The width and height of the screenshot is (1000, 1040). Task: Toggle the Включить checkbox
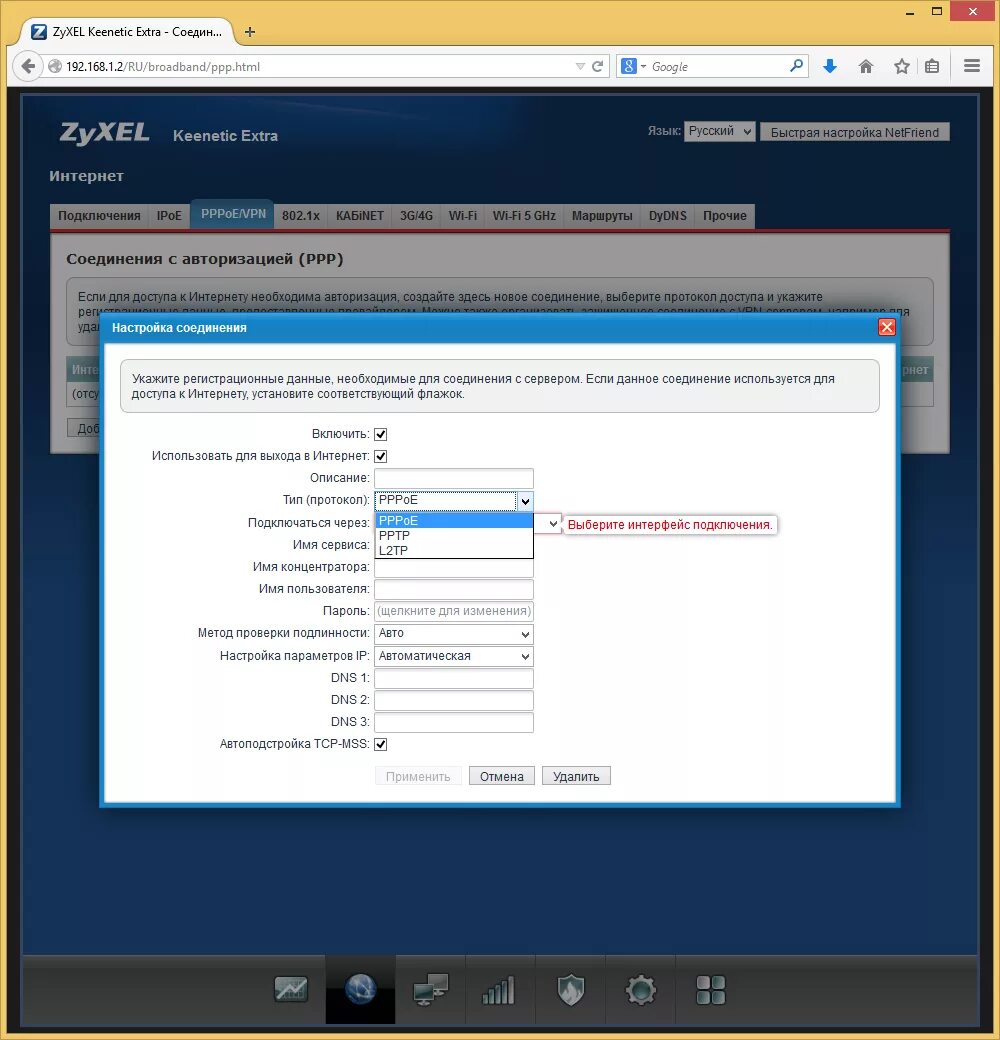pyautogui.click(x=381, y=434)
